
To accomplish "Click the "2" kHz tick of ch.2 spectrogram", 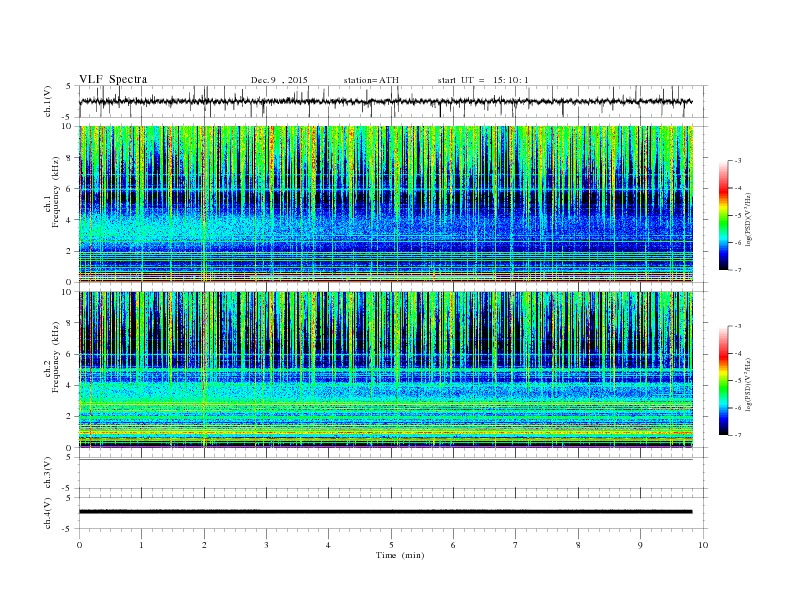I will (x=70, y=416).
